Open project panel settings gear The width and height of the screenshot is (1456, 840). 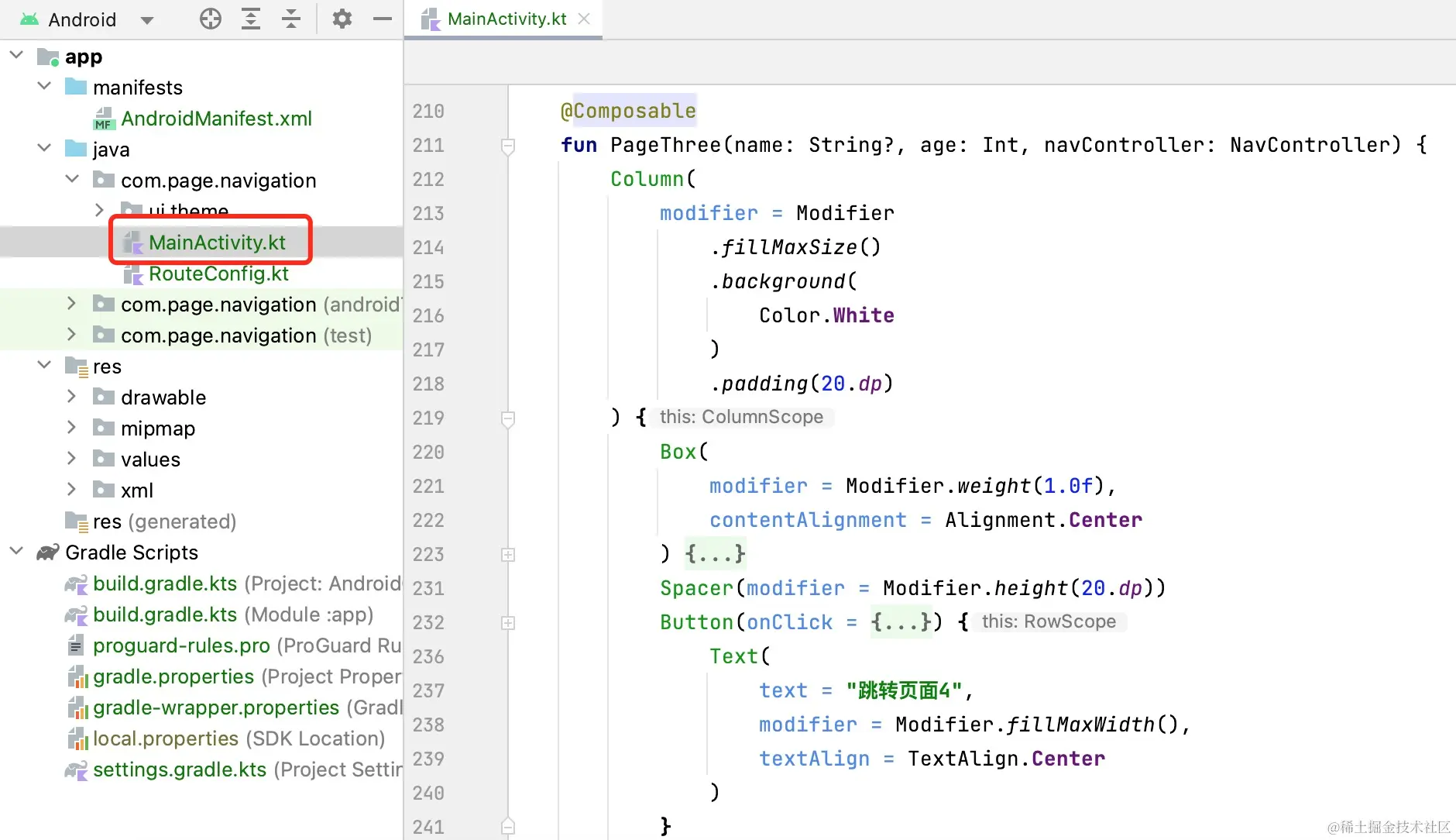tap(342, 19)
